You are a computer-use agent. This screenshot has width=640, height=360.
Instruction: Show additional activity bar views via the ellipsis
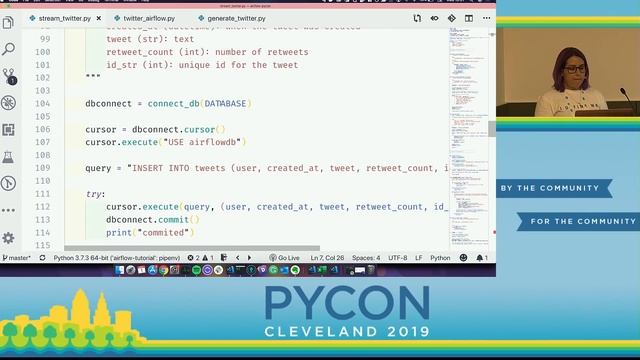pos(8,210)
